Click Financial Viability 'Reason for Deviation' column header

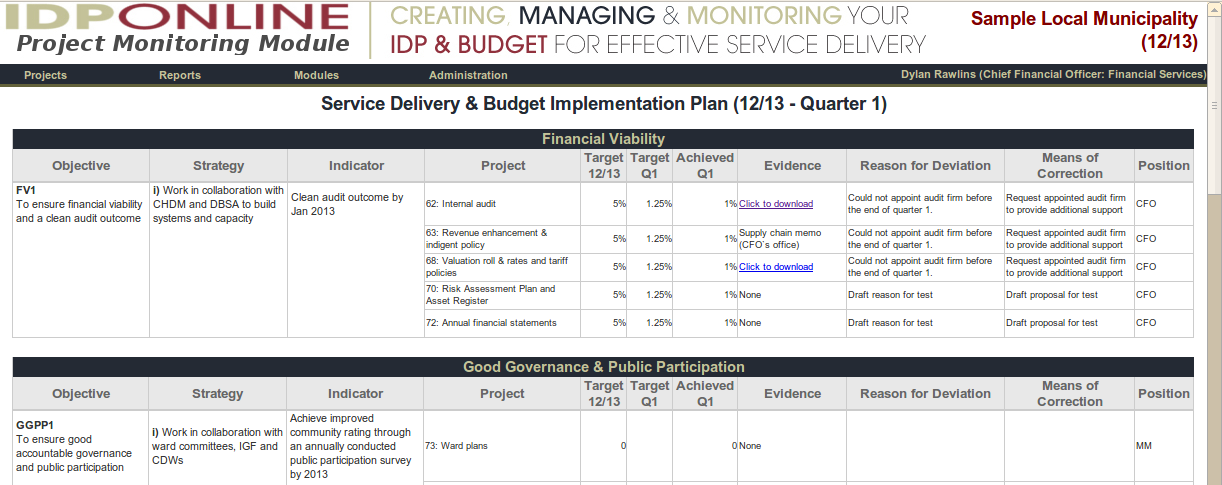[x=926, y=166]
